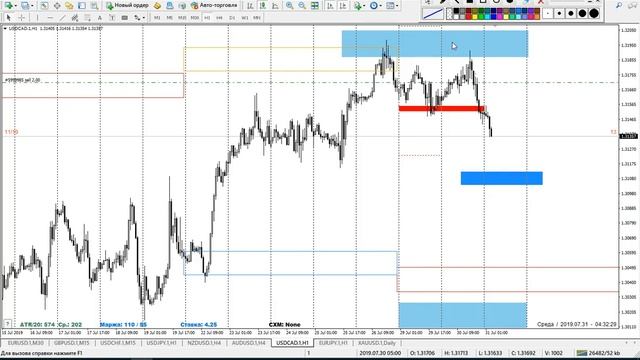The height and width of the screenshot is (360, 640).
Task: Show the Terminal panel icon
Action: (82, 6)
